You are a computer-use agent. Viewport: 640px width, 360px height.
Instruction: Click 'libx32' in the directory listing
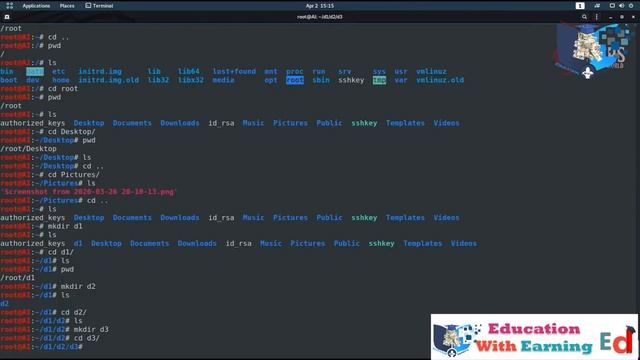[x=191, y=80]
